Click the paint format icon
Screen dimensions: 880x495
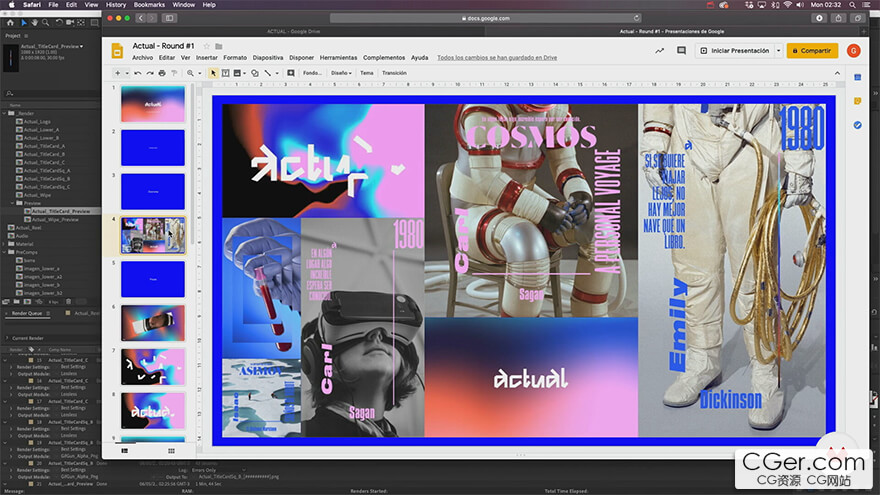[x=175, y=73]
